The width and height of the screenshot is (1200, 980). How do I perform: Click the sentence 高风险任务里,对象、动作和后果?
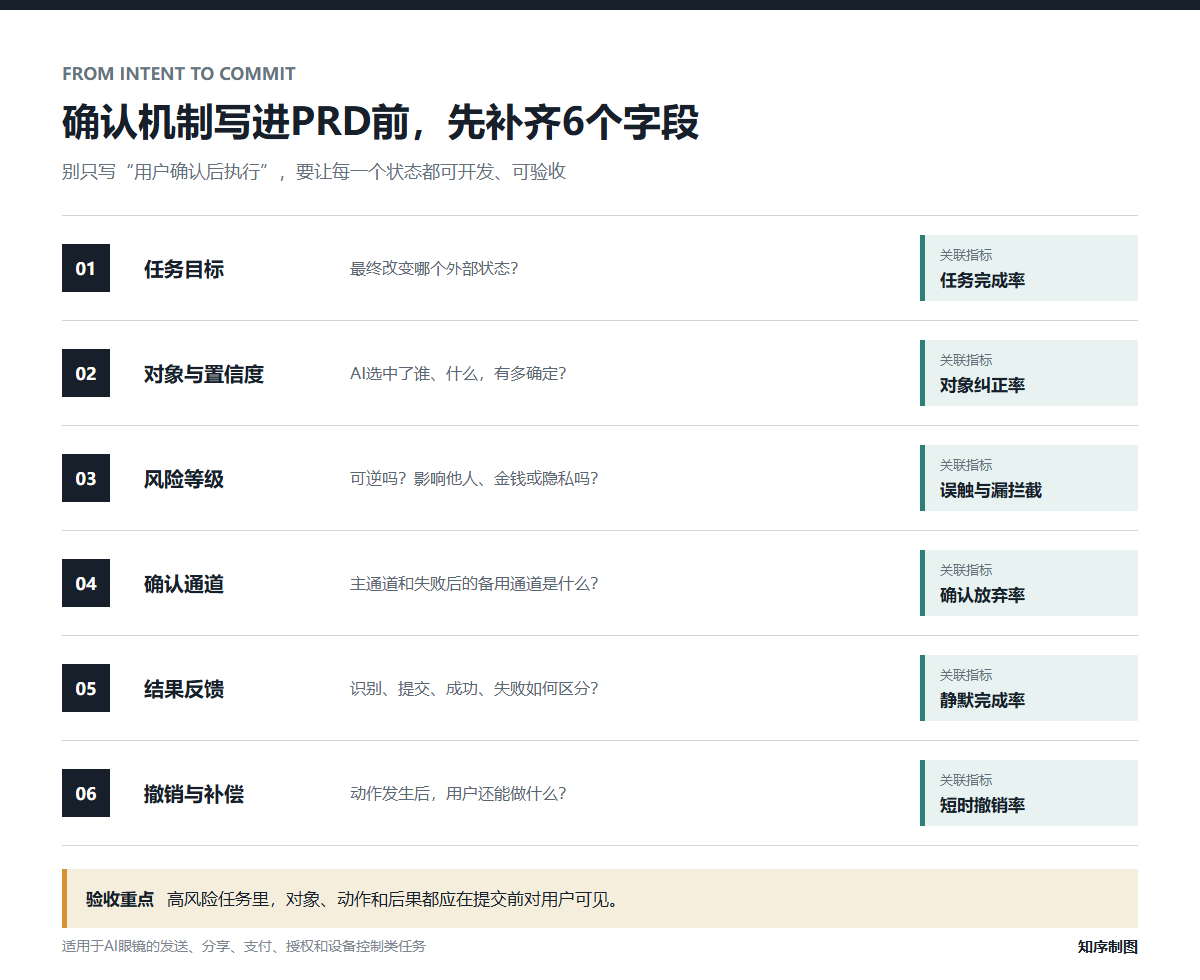click(x=393, y=899)
